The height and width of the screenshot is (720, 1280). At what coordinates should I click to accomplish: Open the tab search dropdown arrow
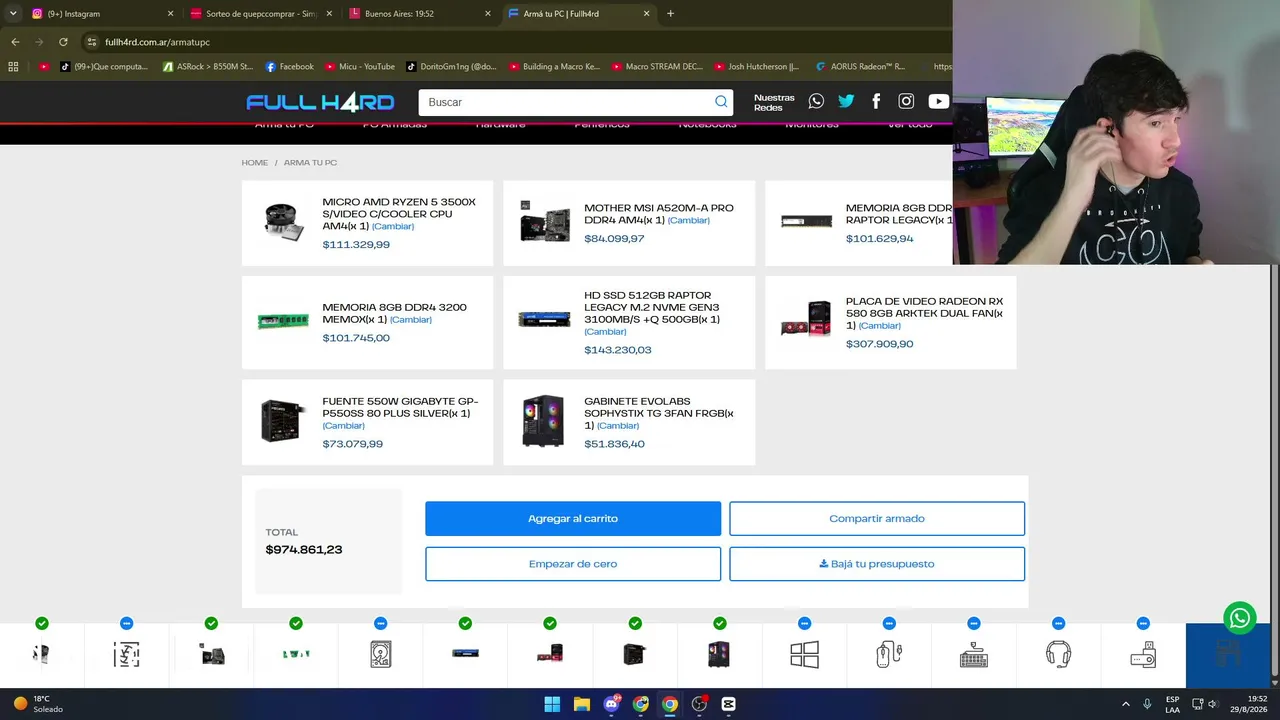(x=13, y=14)
